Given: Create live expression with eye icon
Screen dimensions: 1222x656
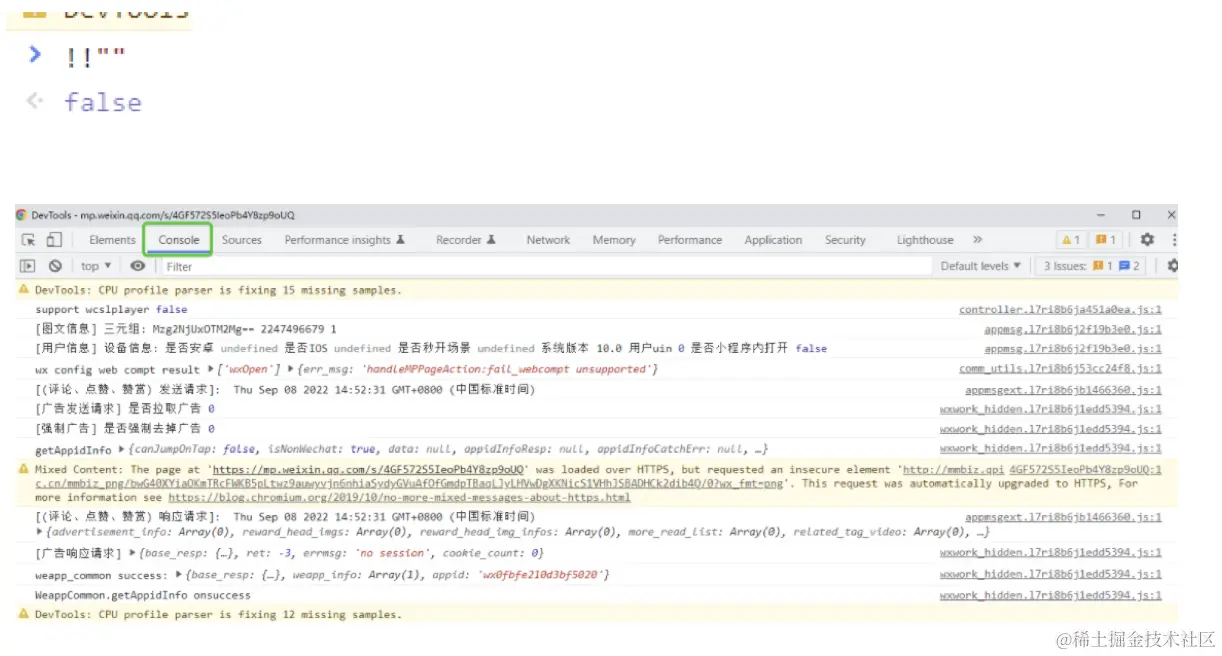Looking at the screenshot, I should pos(138,266).
